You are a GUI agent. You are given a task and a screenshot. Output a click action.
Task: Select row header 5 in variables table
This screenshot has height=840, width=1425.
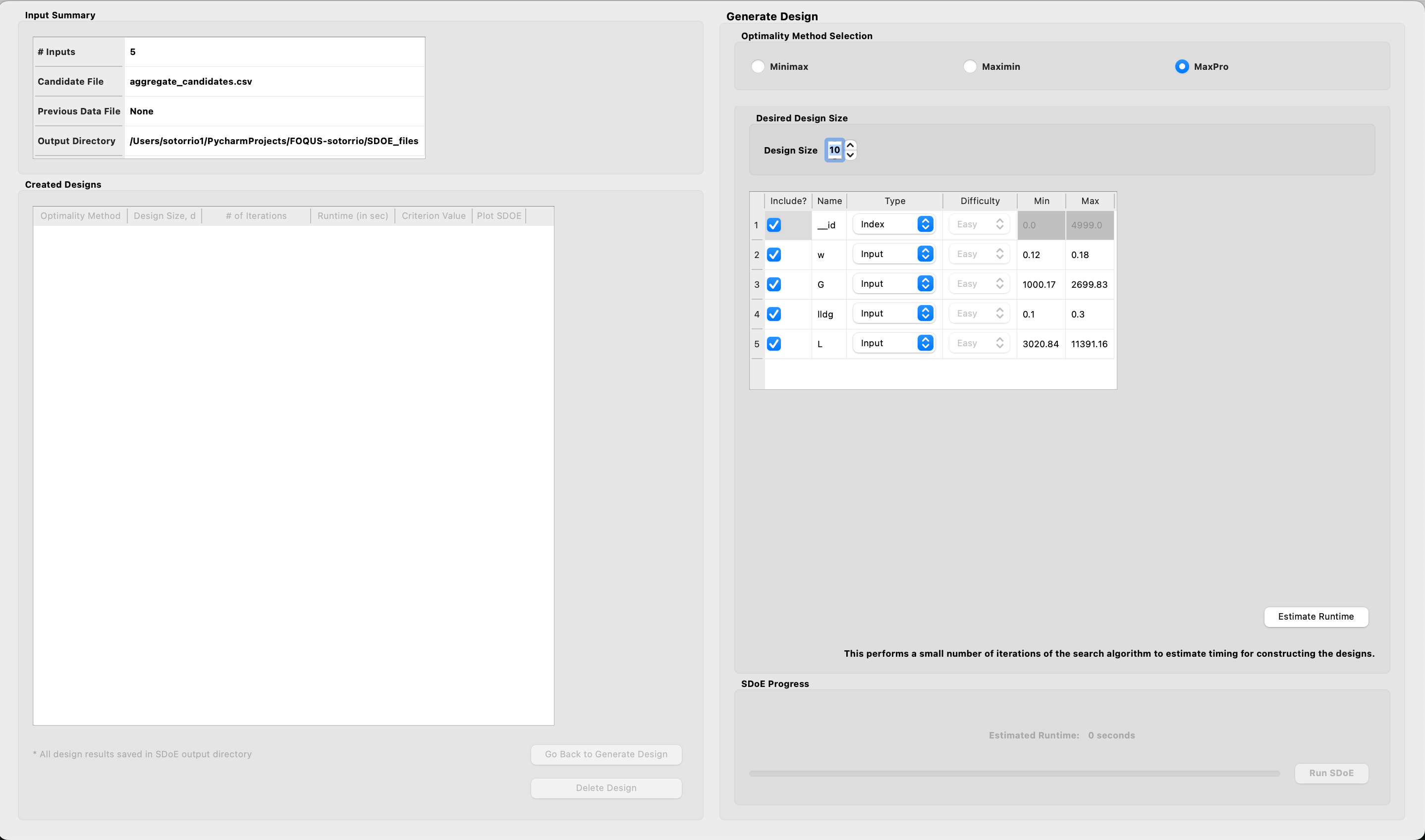757,344
